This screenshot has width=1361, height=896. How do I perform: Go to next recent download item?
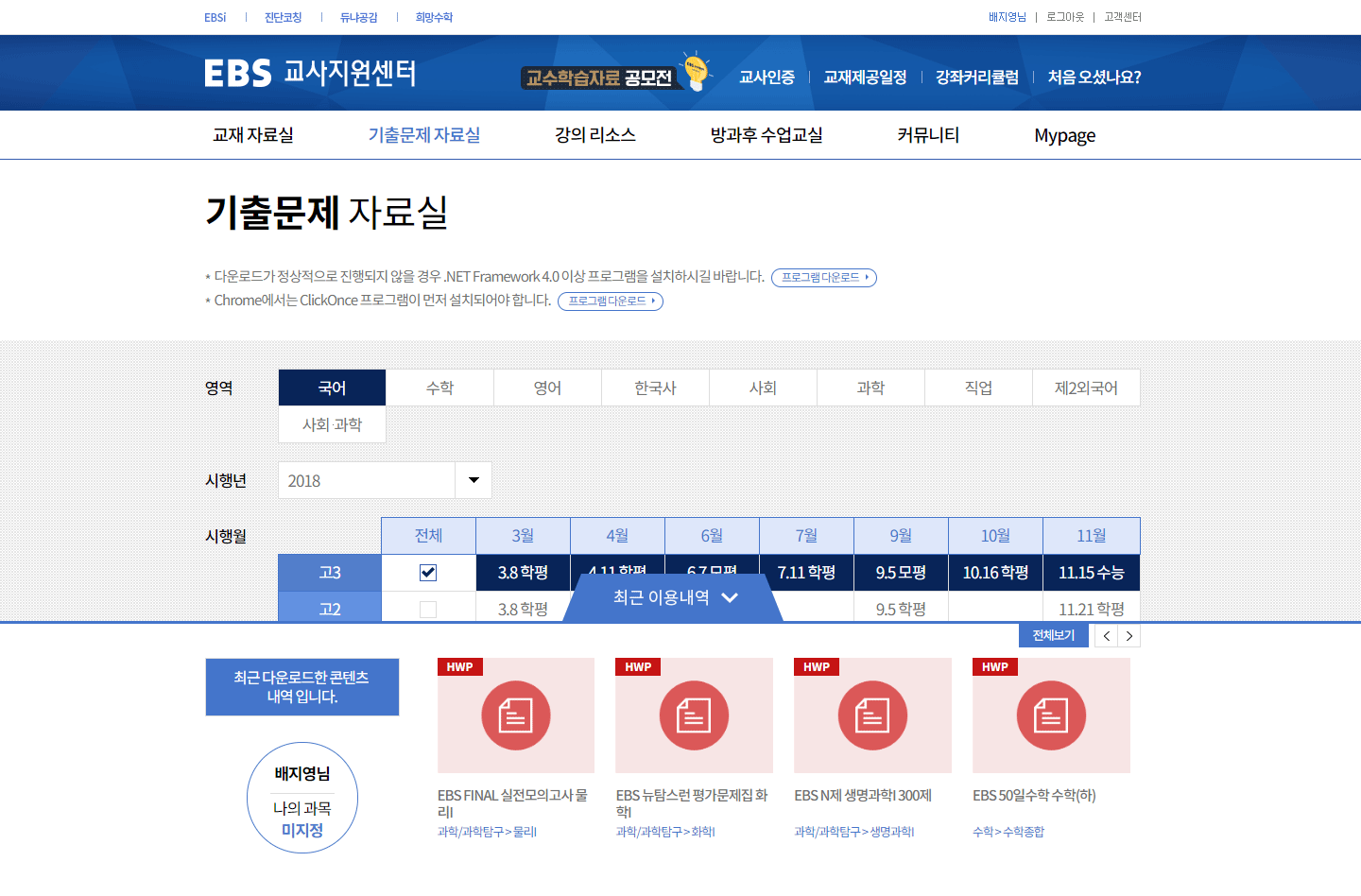tap(1128, 636)
